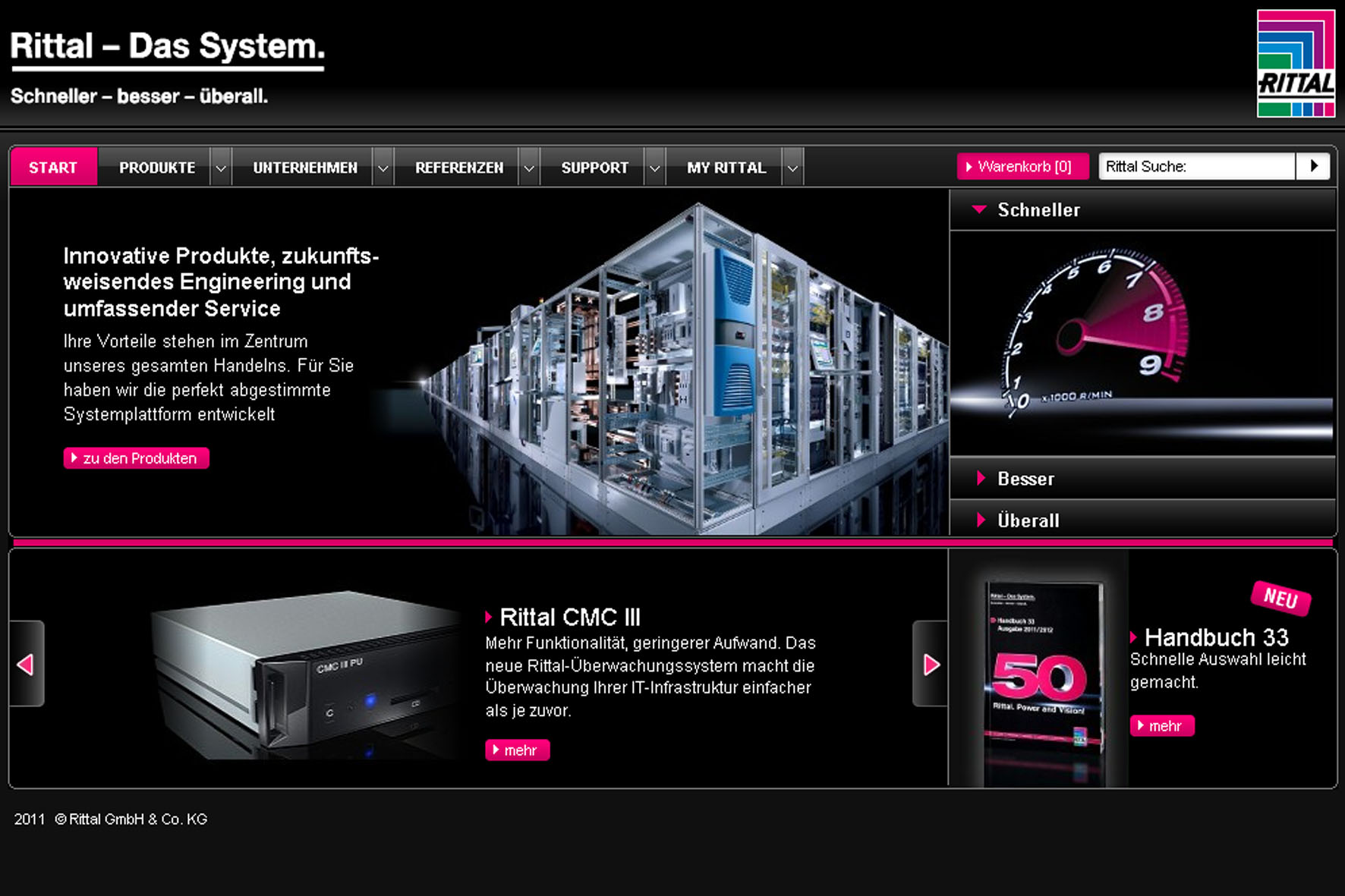Expand the PRODUKTE dropdown arrow
The image size is (1345, 896).
click(221, 168)
